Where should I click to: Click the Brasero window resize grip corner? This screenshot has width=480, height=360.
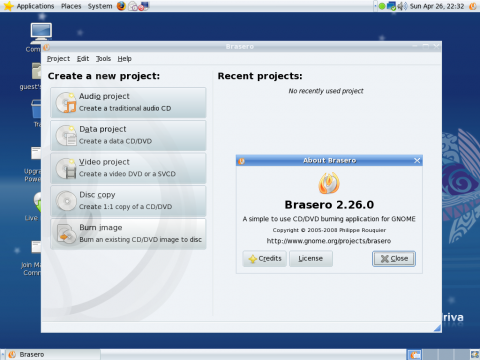pyautogui.click(x=438, y=328)
